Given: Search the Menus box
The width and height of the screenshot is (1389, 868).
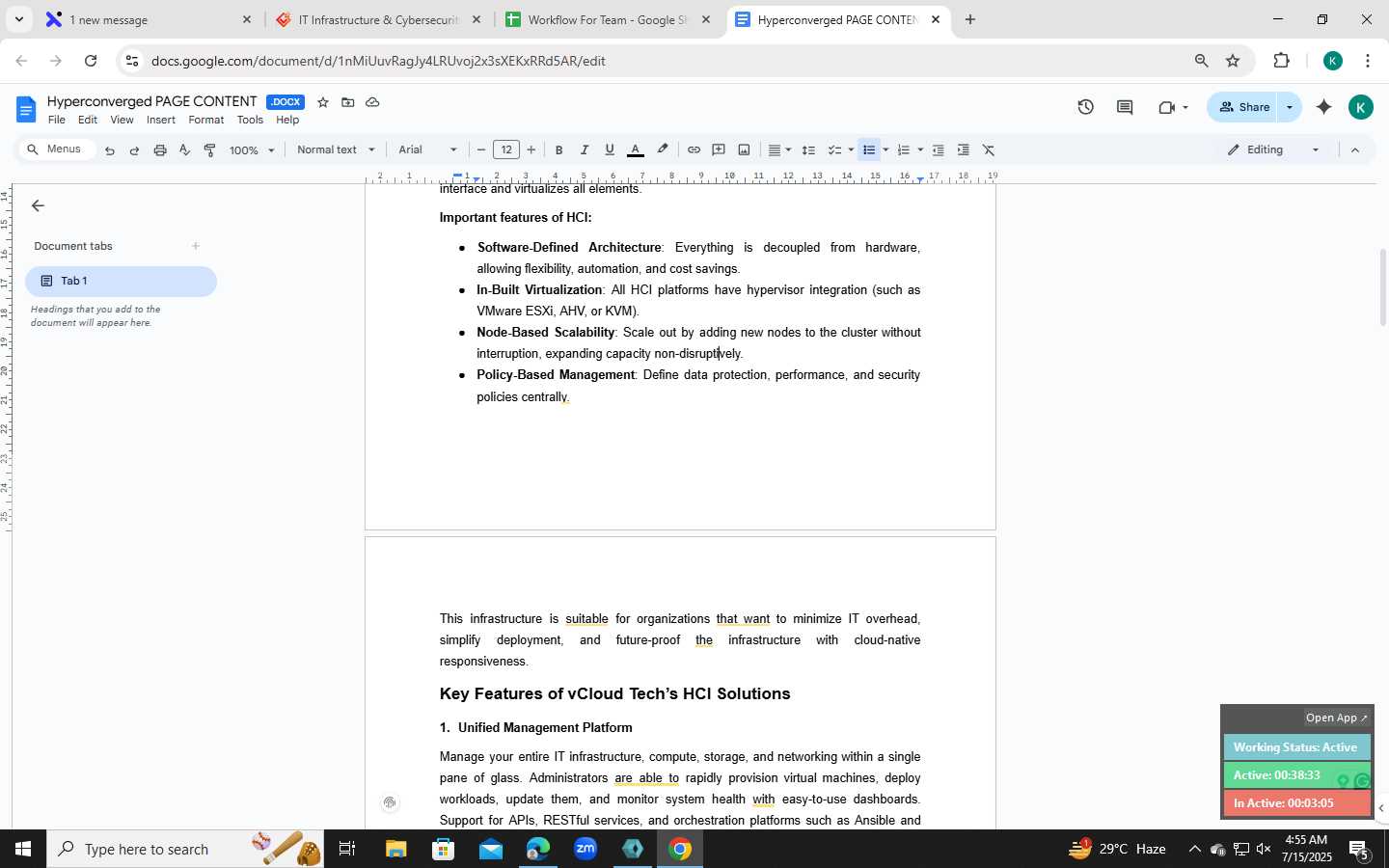Looking at the screenshot, I should 58,149.
